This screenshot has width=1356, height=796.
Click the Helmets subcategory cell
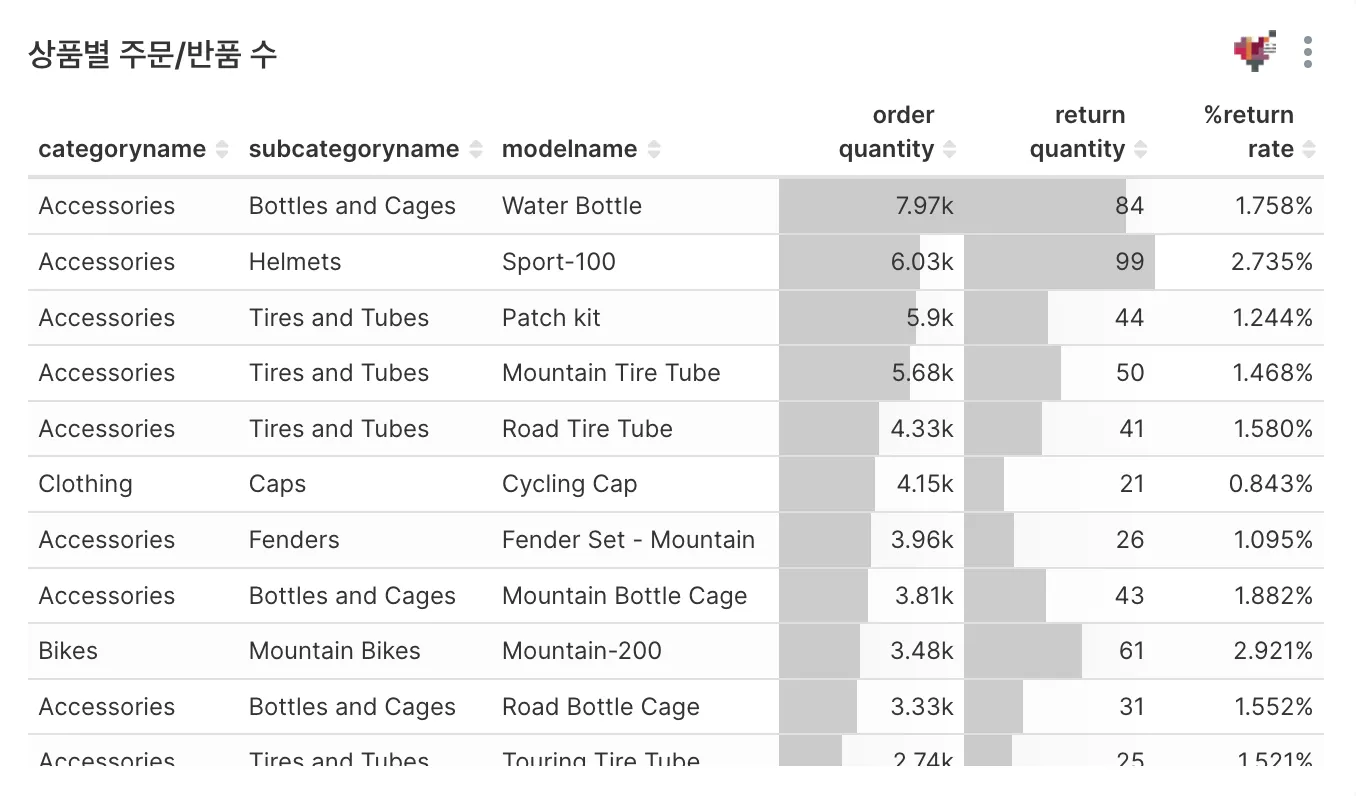(295, 262)
